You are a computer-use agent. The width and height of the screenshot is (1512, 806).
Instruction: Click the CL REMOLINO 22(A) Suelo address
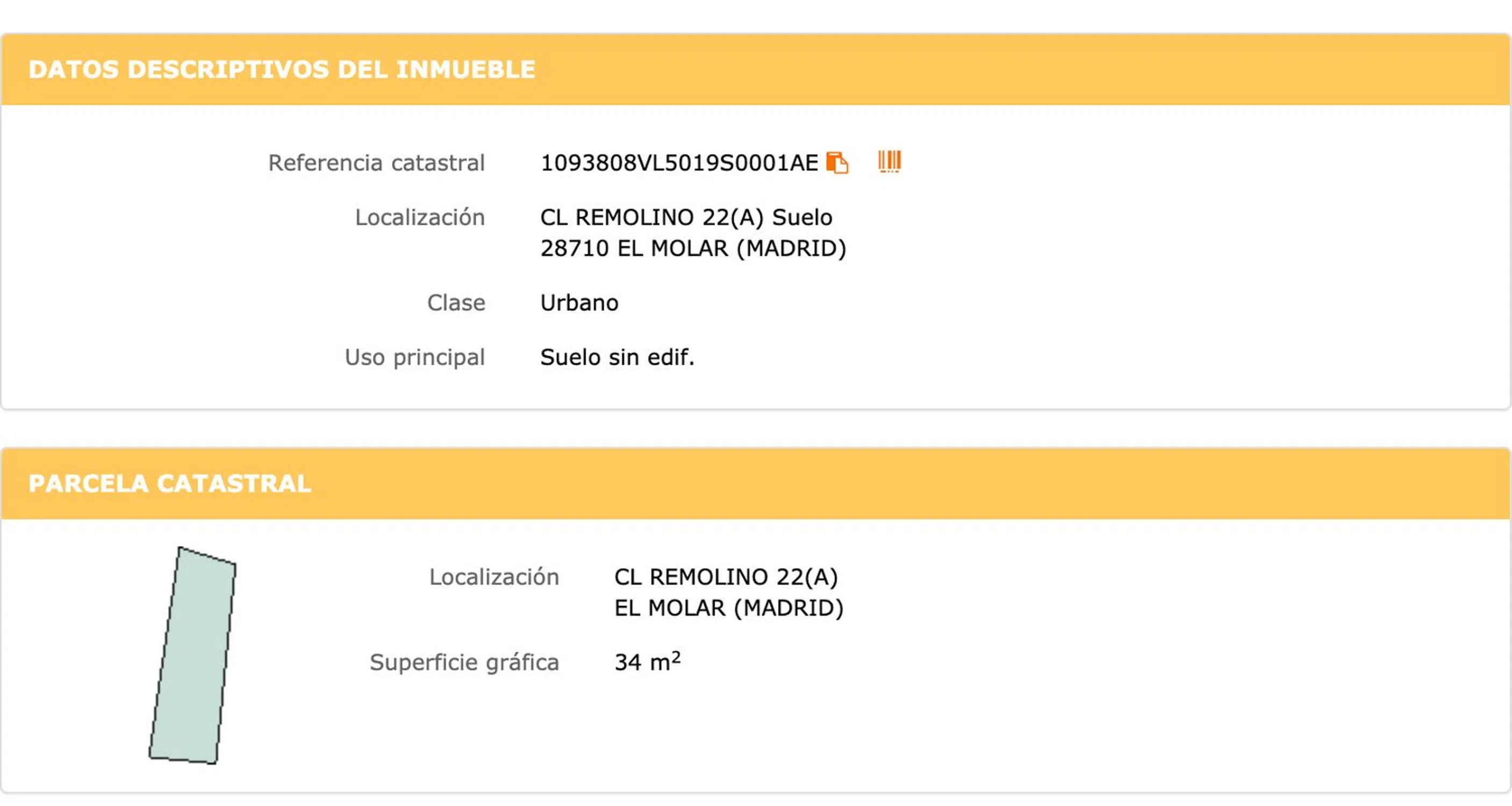(685, 218)
